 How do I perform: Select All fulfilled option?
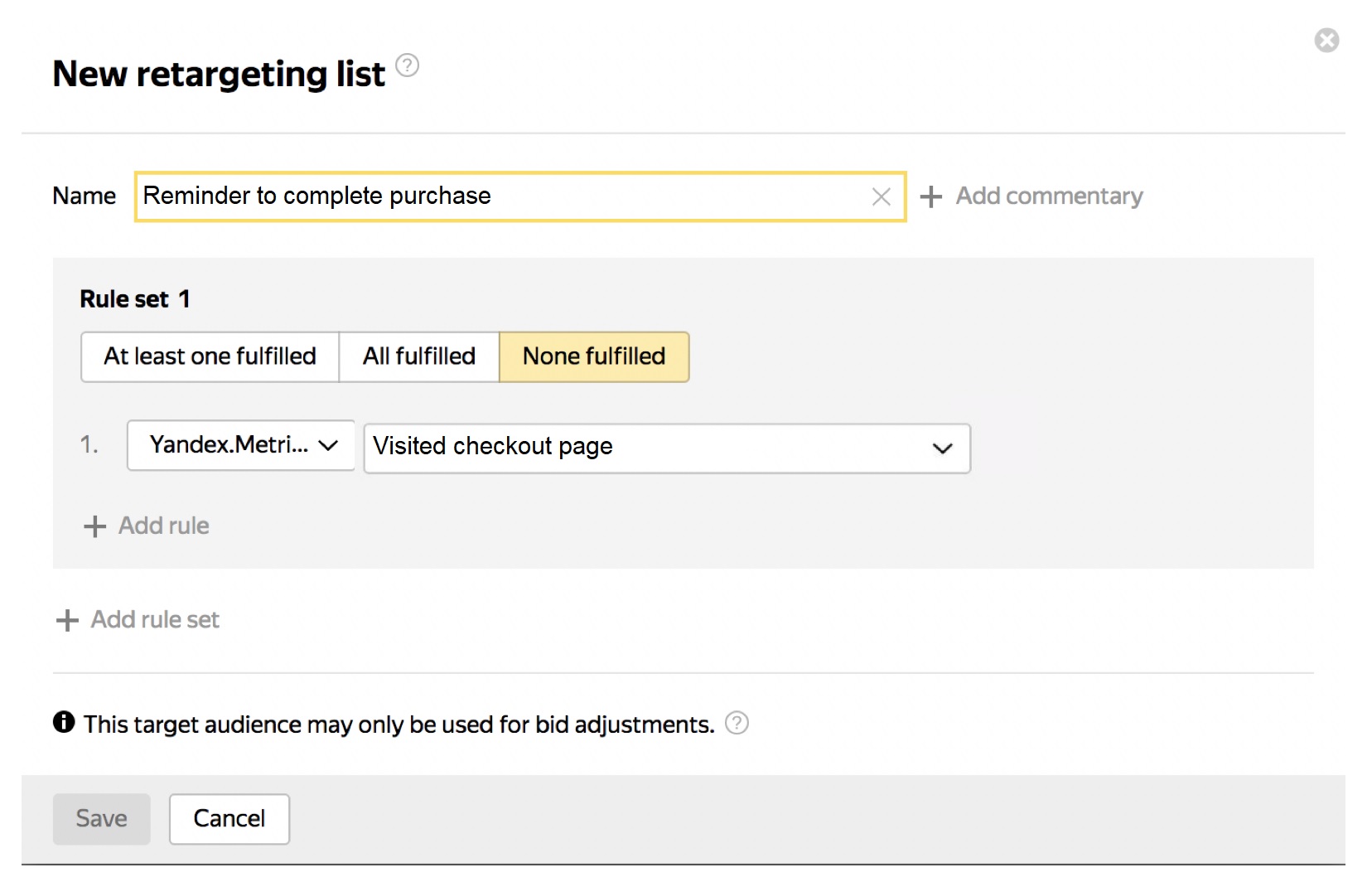pyautogui.click(x=419, y=356)
